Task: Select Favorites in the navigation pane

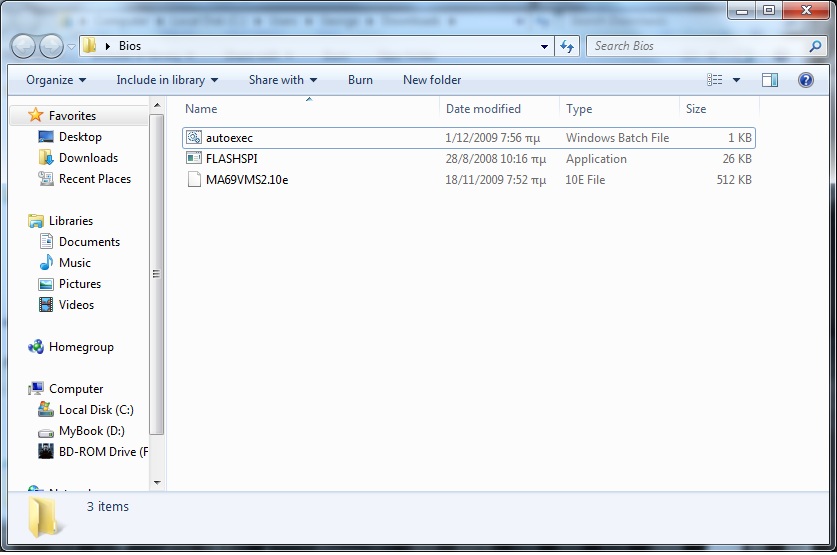Action: (x=73, y=116)
